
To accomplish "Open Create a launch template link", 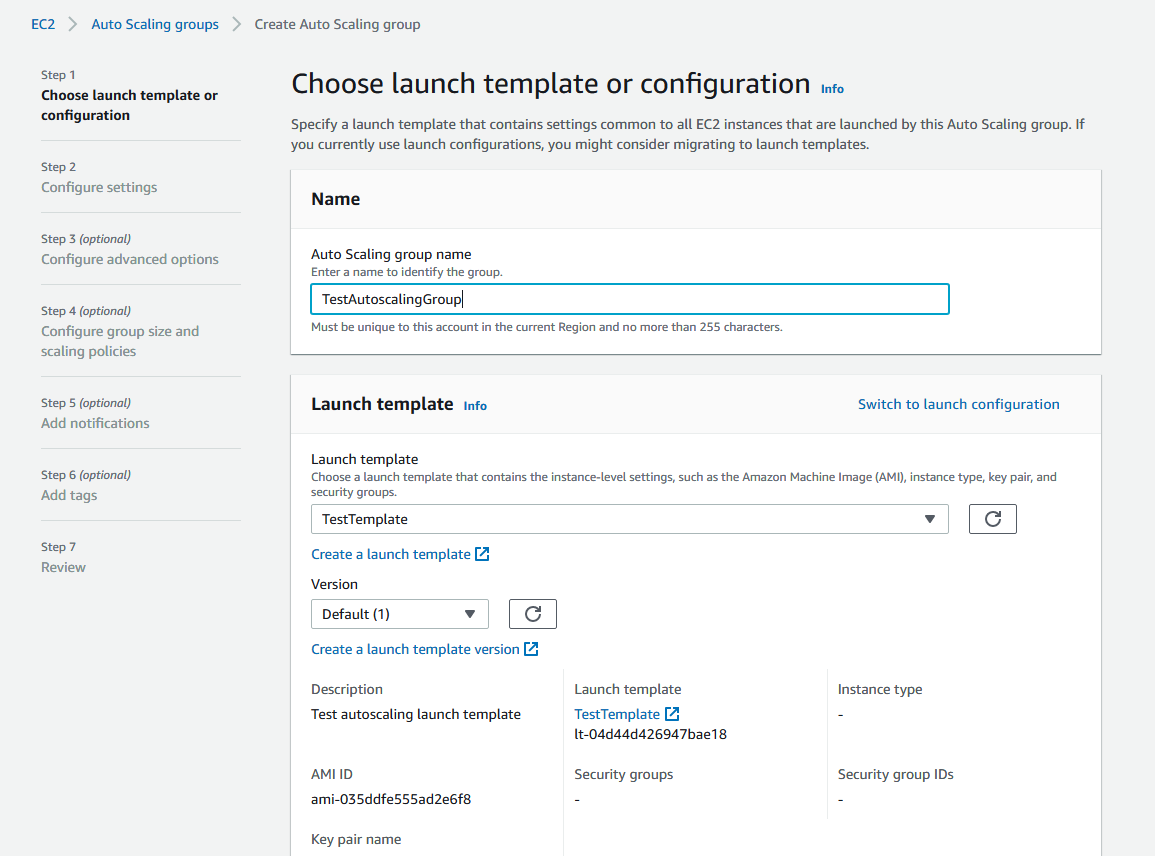I will 391,554.
